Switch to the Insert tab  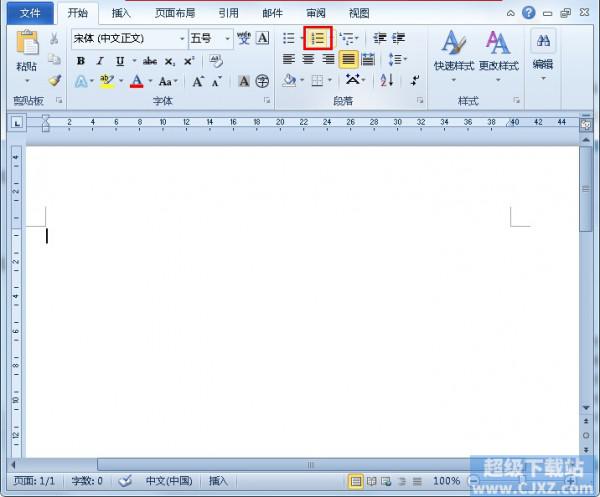pos(121,13)
